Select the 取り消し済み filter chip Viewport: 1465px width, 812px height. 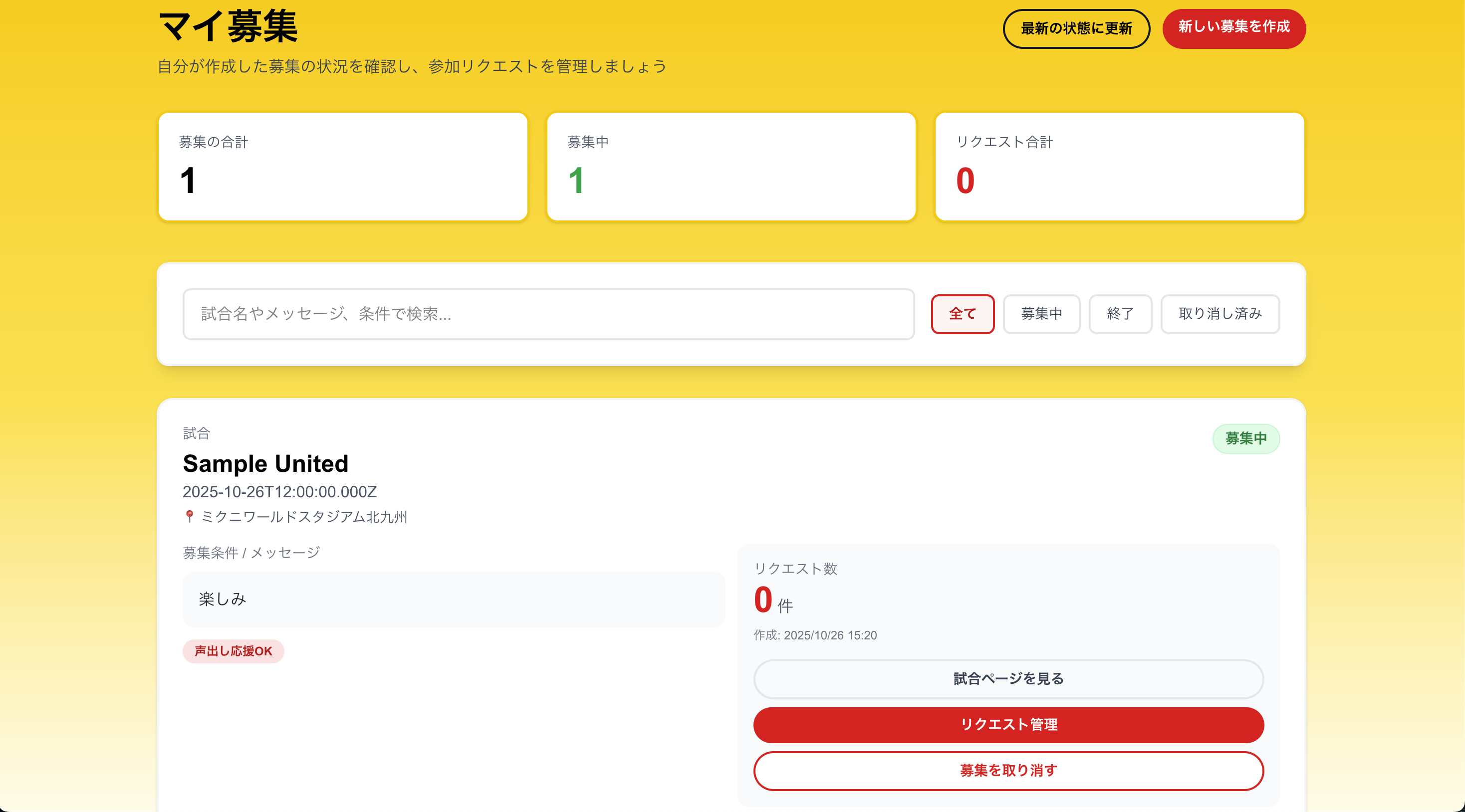(1220, 314)
